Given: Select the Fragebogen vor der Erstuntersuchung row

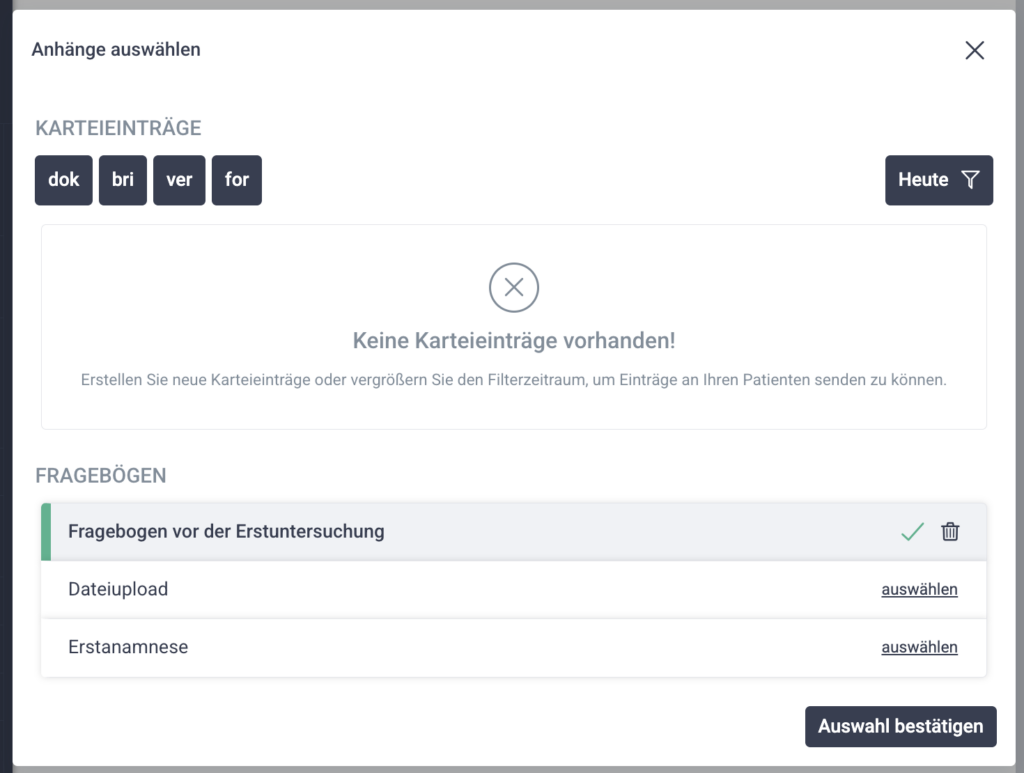Looking at the screenshot, I should coord(226,532).
